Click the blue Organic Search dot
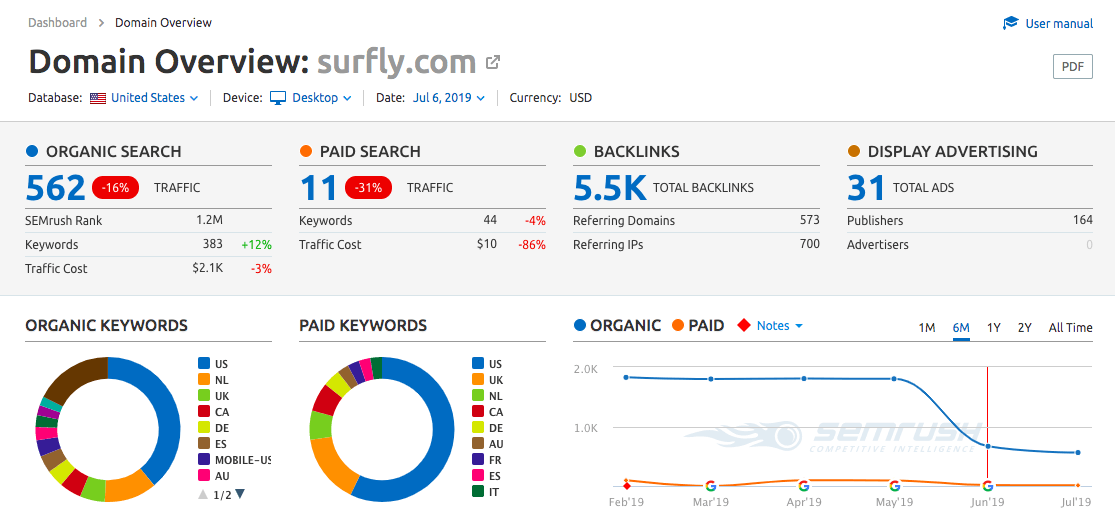Viewport: 1115px width, 526px height. click(x=31, y=151)
